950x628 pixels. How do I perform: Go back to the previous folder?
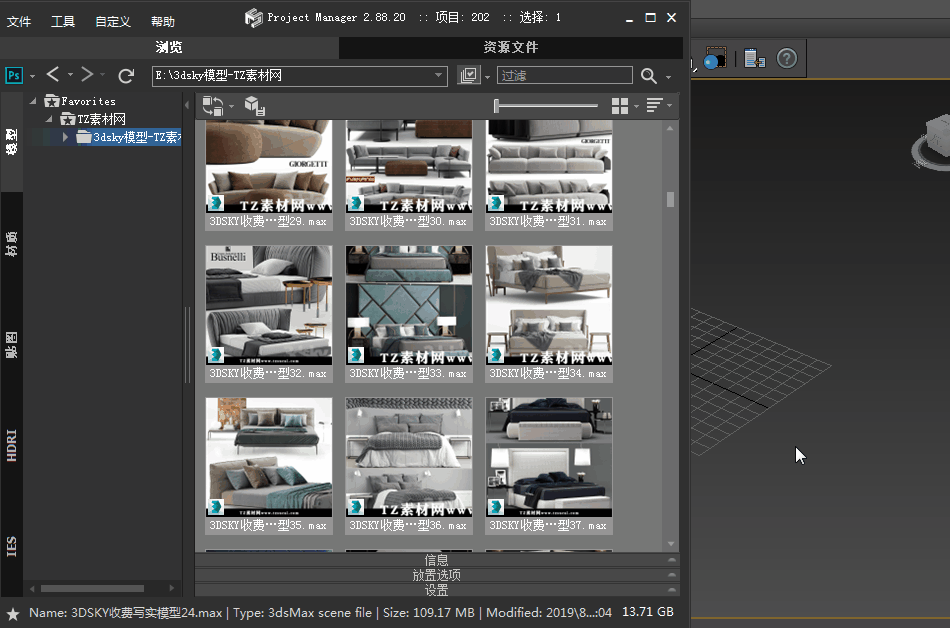pos(53,75)
